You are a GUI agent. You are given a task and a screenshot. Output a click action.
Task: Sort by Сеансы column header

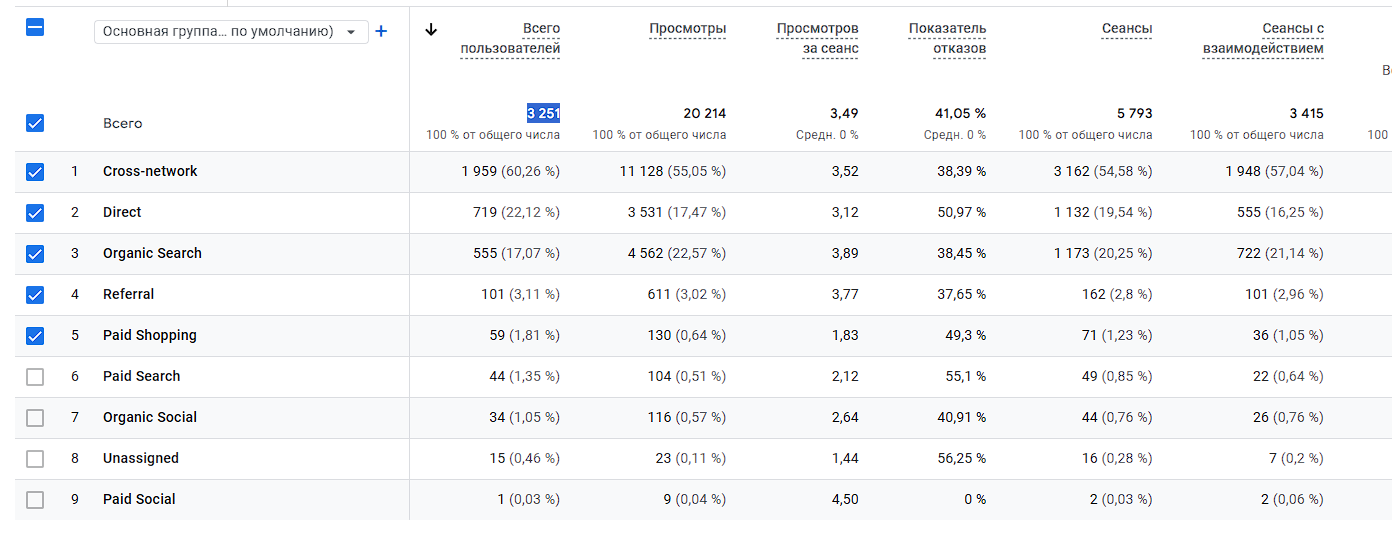[1127, 29]
